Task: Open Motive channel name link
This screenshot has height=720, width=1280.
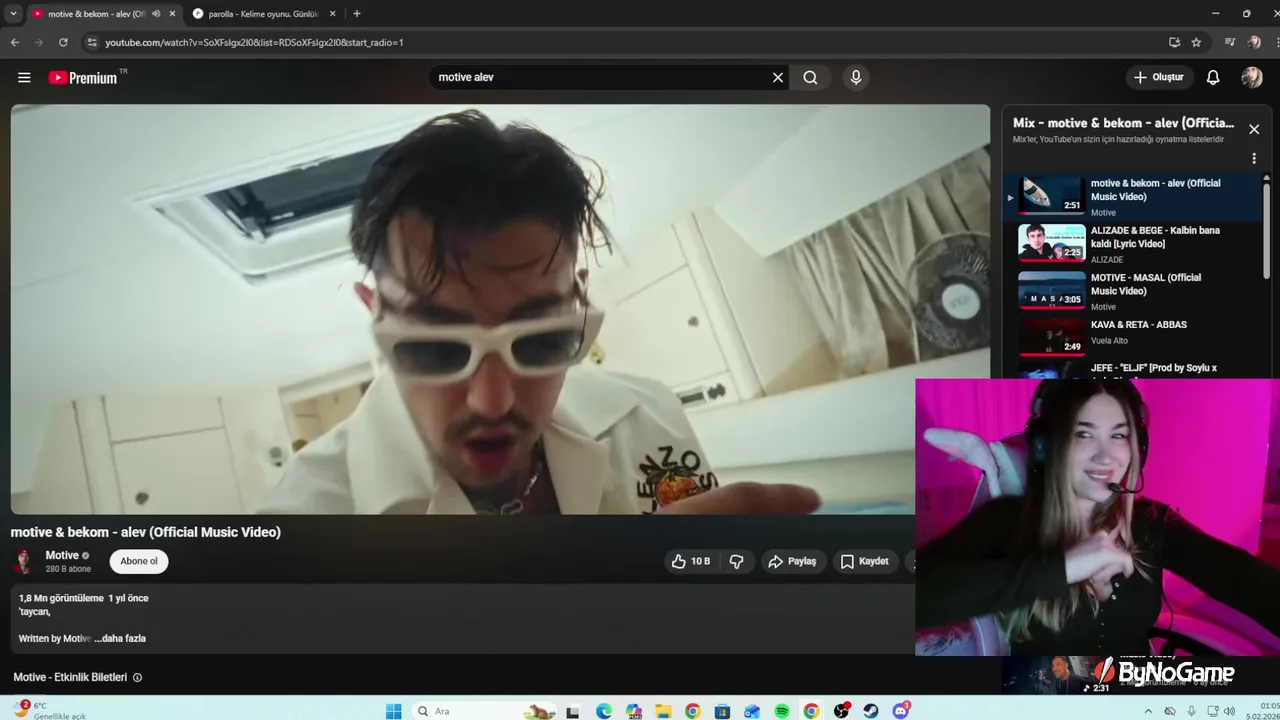Action: click(62, 555)
